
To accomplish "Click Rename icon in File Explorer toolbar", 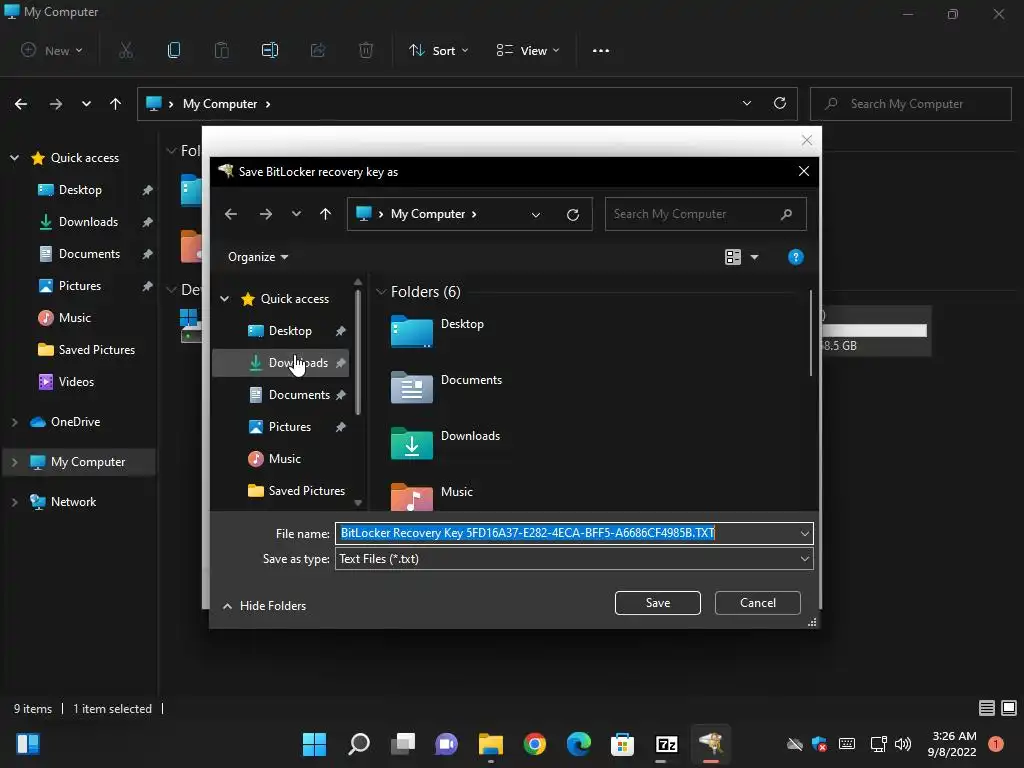I will point(270,50).
